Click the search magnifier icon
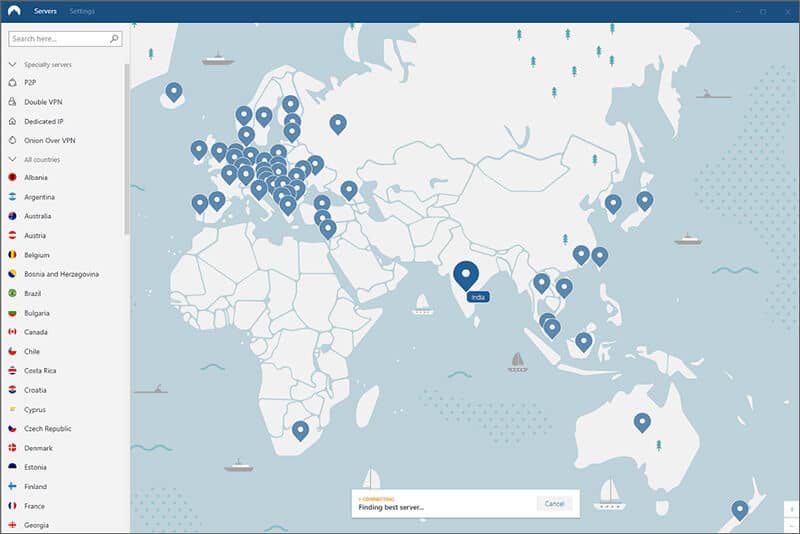Image resolution: width=800 pixels, height=534 pixels. 114,38
